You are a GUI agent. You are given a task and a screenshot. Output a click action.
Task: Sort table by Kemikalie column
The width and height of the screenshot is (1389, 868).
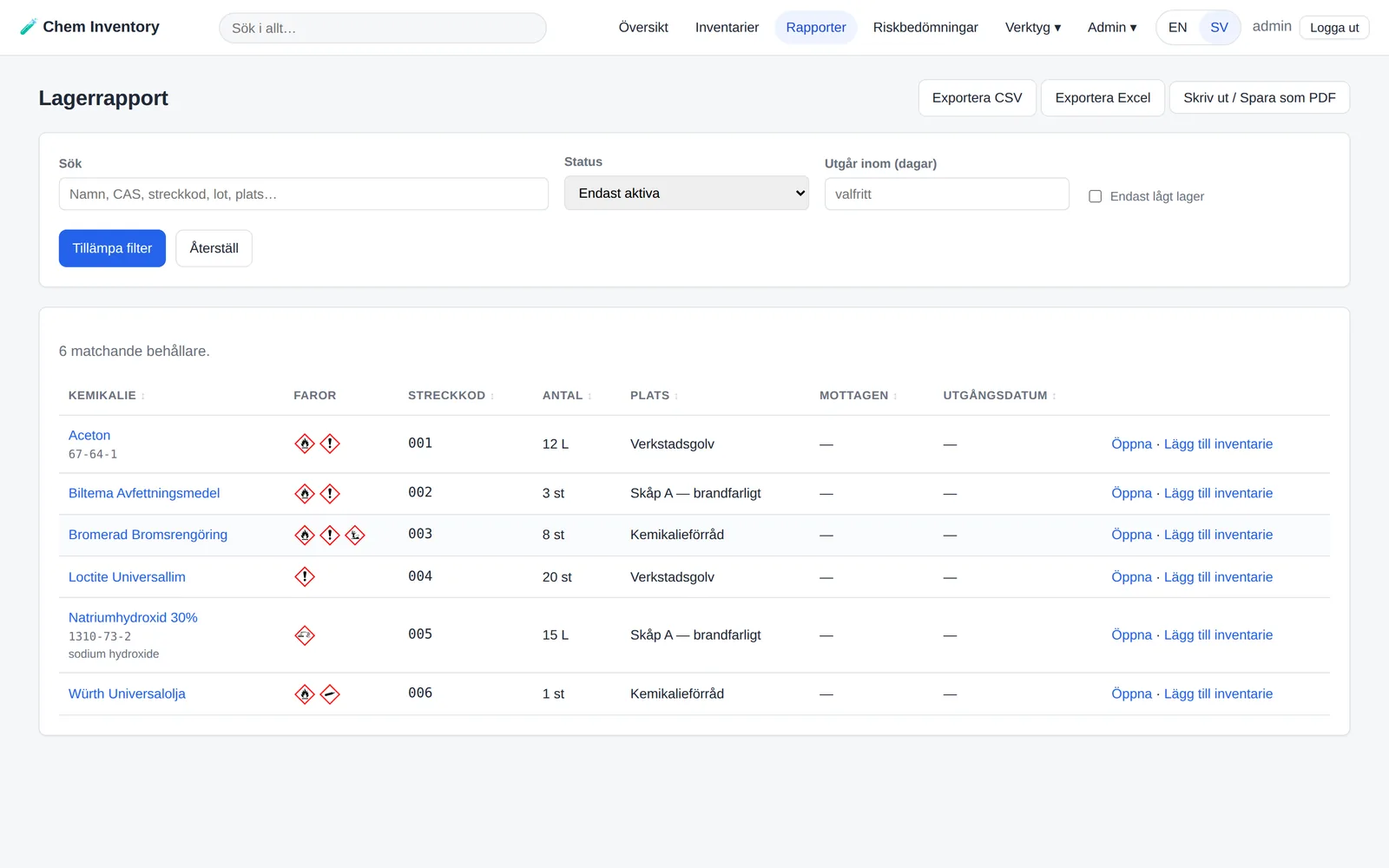pyautogui.click(x=107, y=395)
